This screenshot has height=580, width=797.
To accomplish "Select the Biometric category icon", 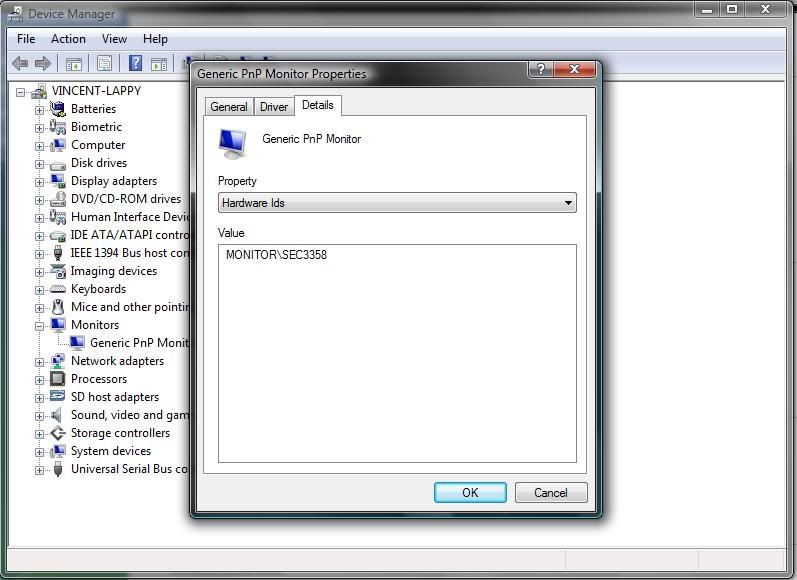I will [x=58, y=127].
